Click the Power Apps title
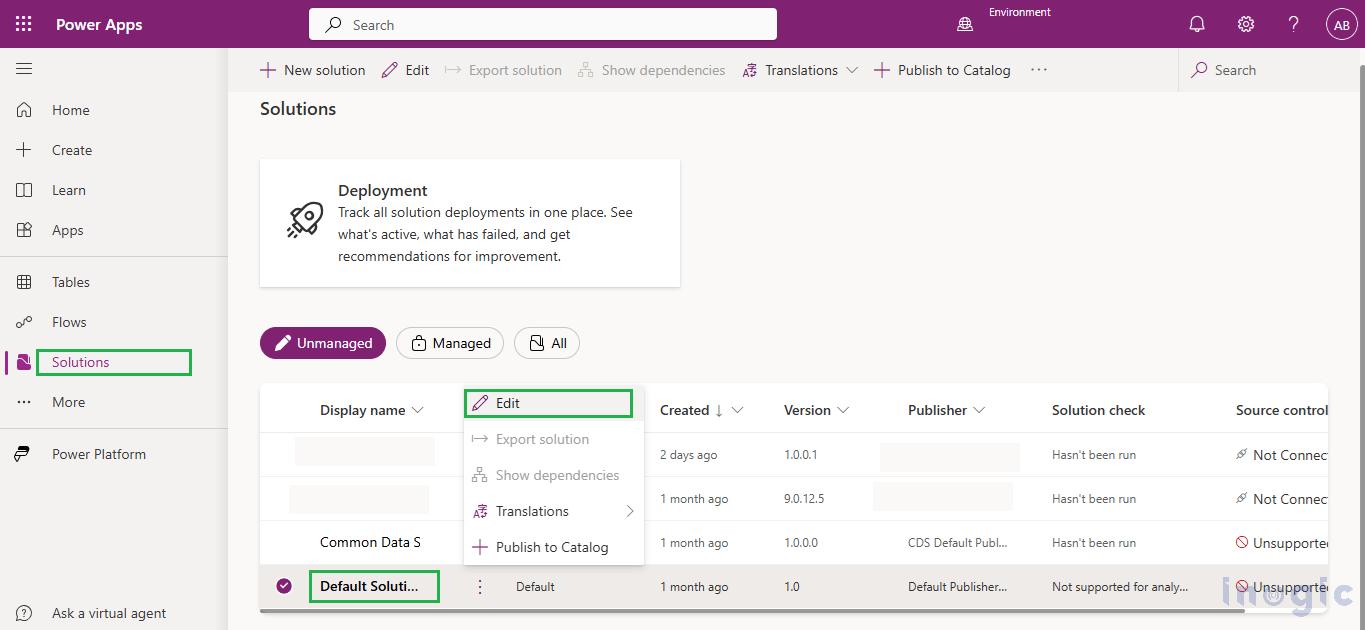Screen dimensions: 1365x630 pyautogui.click(x=99, y=25)
